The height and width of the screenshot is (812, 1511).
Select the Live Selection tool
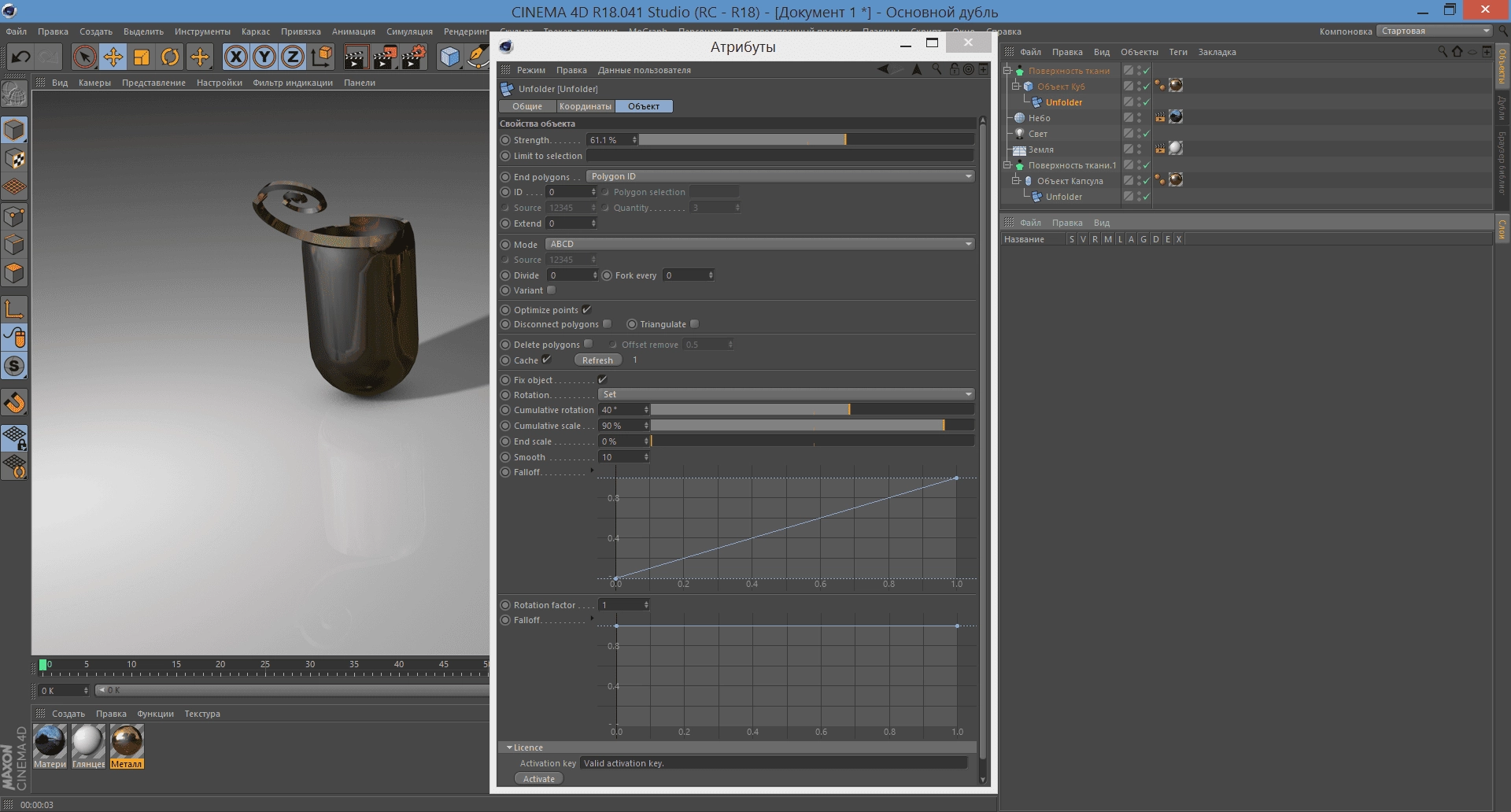pos(85,57)
